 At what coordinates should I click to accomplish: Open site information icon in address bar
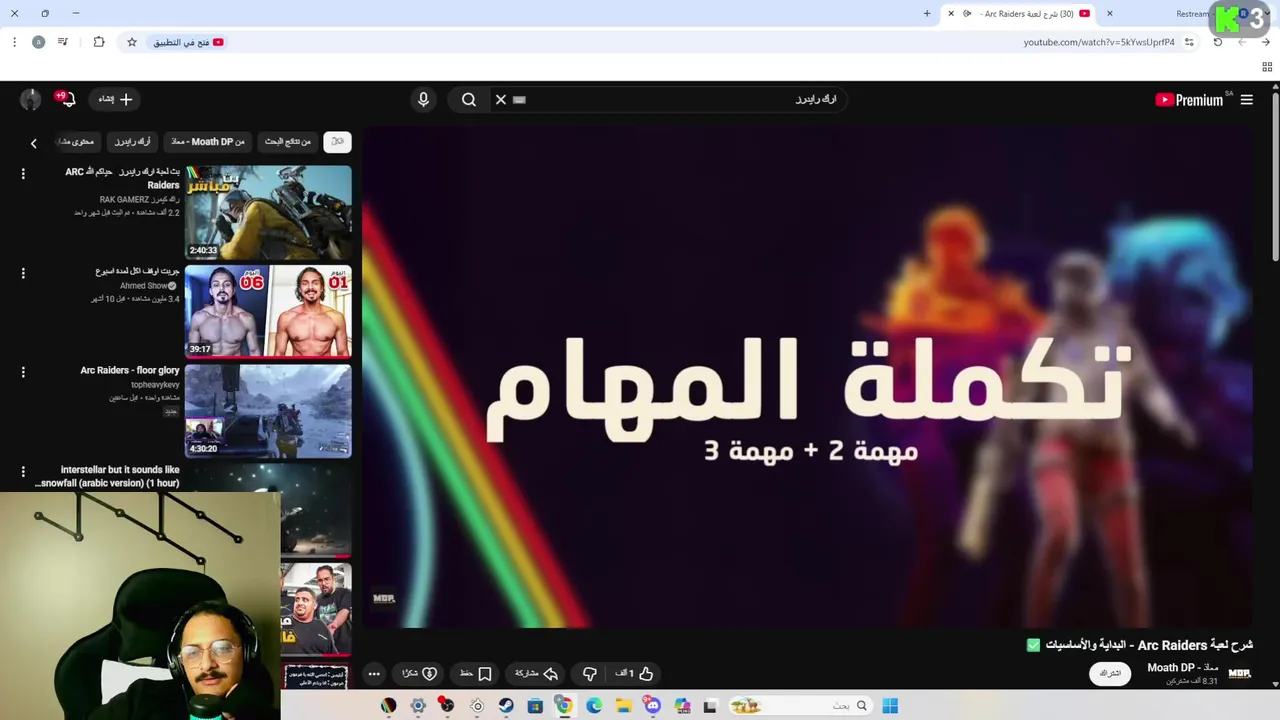pyautogui.click(x=1189, y=42)
